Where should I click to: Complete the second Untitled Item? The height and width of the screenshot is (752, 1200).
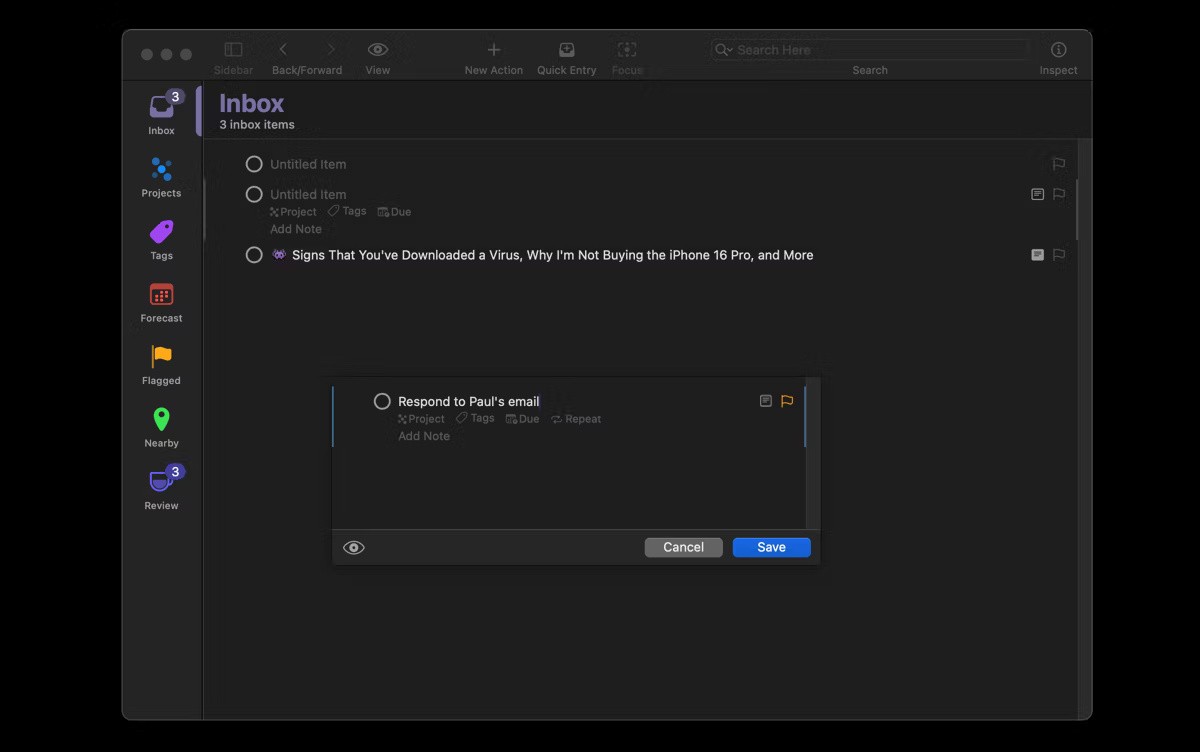tap(254, 194)
